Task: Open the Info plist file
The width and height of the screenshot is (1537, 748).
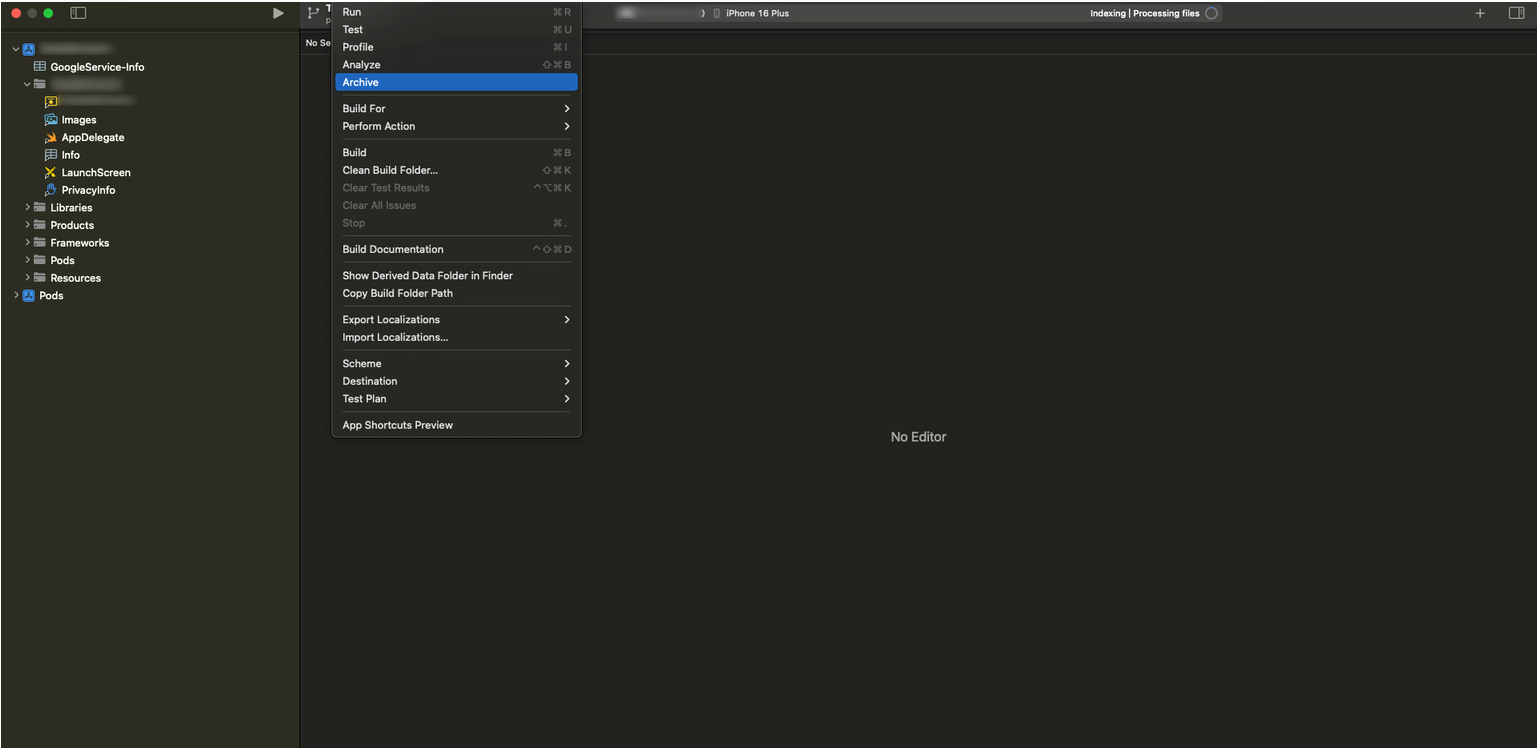Action: 70,155
